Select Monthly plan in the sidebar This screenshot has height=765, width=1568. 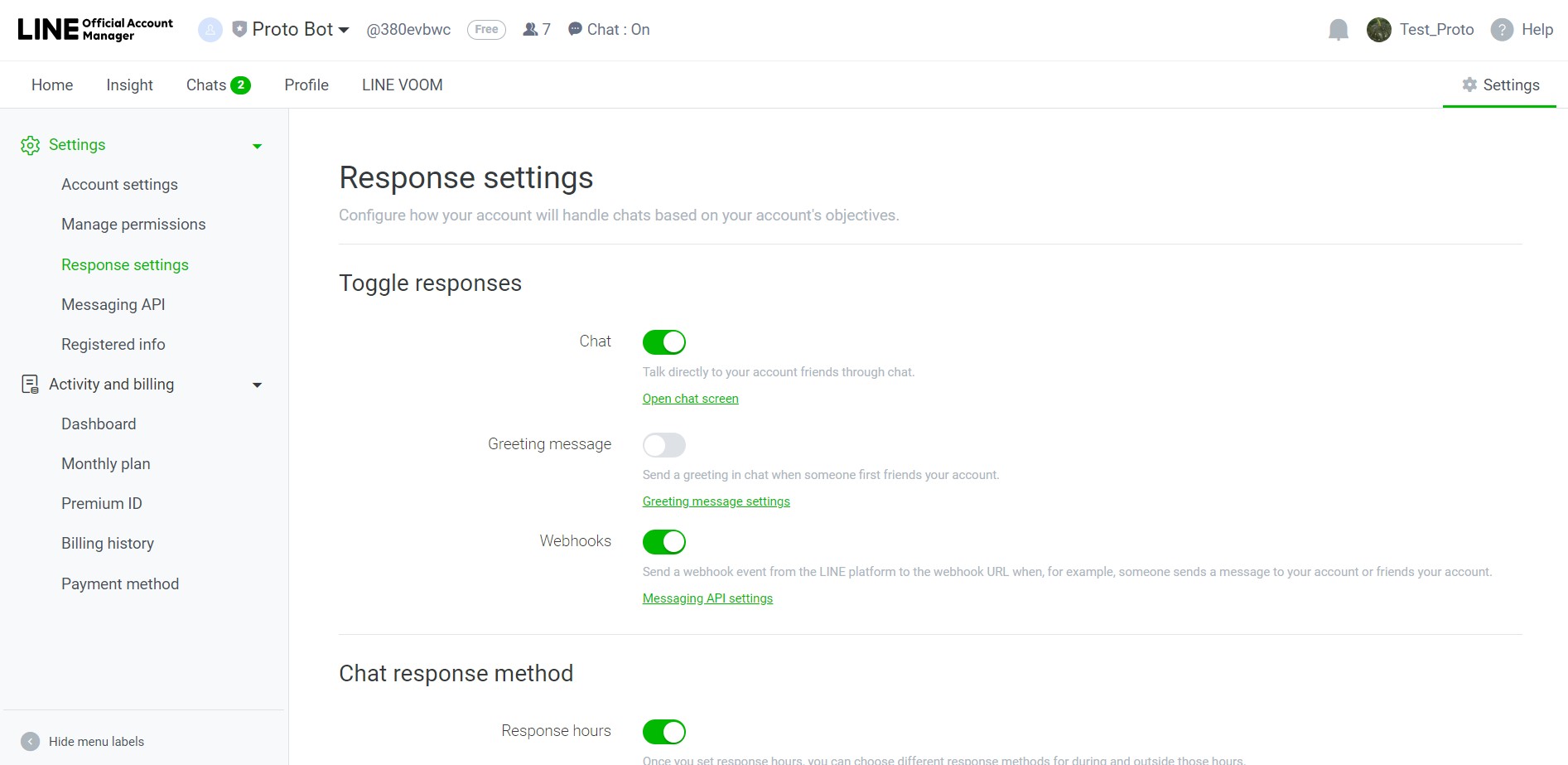click(106, 464)
